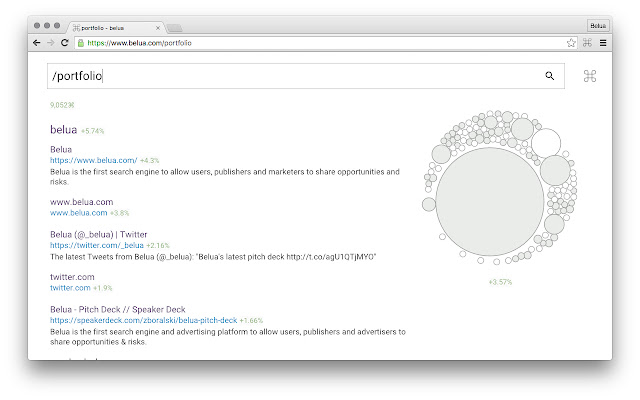Open the Belua - Pitch Deck result

pyautogui.click(x=118, y=309)
